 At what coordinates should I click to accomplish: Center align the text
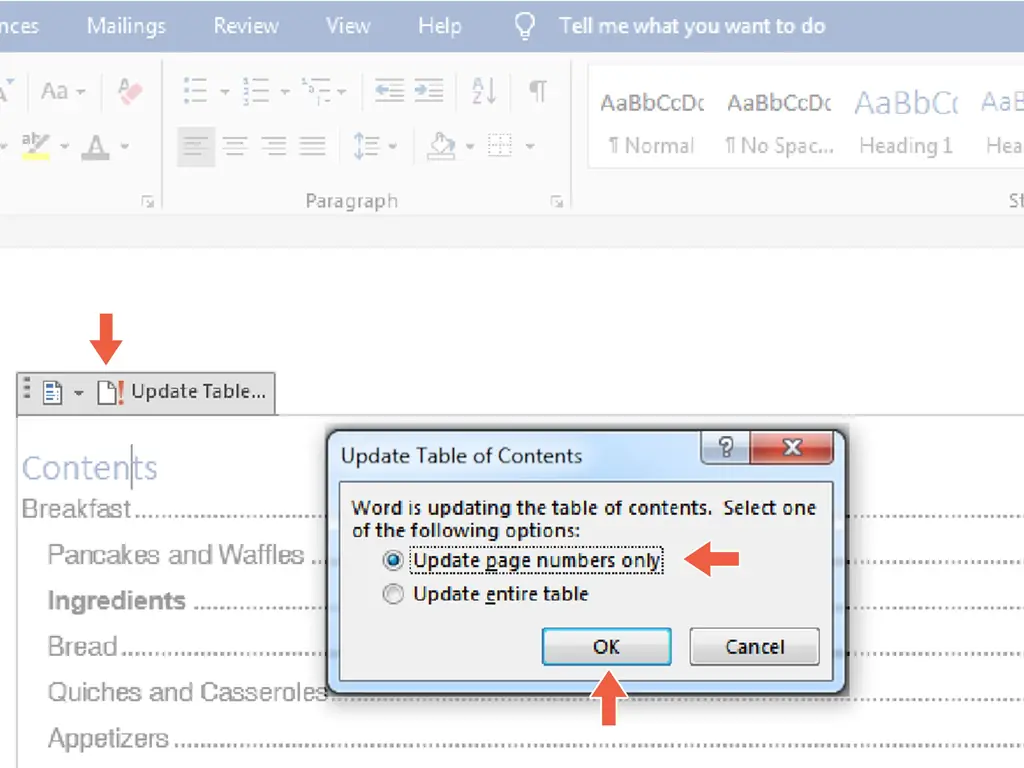(235, 147)
